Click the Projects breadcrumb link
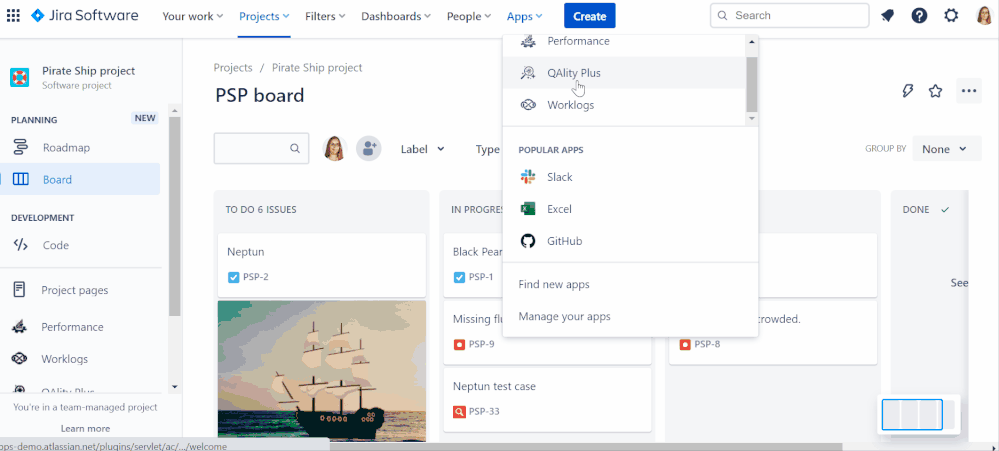Screen dimensions: 999x451 (233, 68)
